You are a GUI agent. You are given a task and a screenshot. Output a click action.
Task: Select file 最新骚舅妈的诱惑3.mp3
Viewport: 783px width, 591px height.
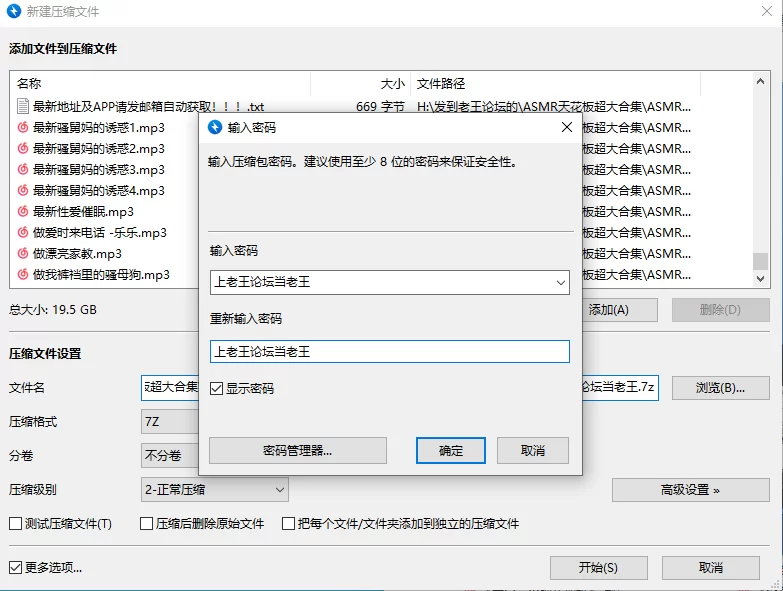99,170
